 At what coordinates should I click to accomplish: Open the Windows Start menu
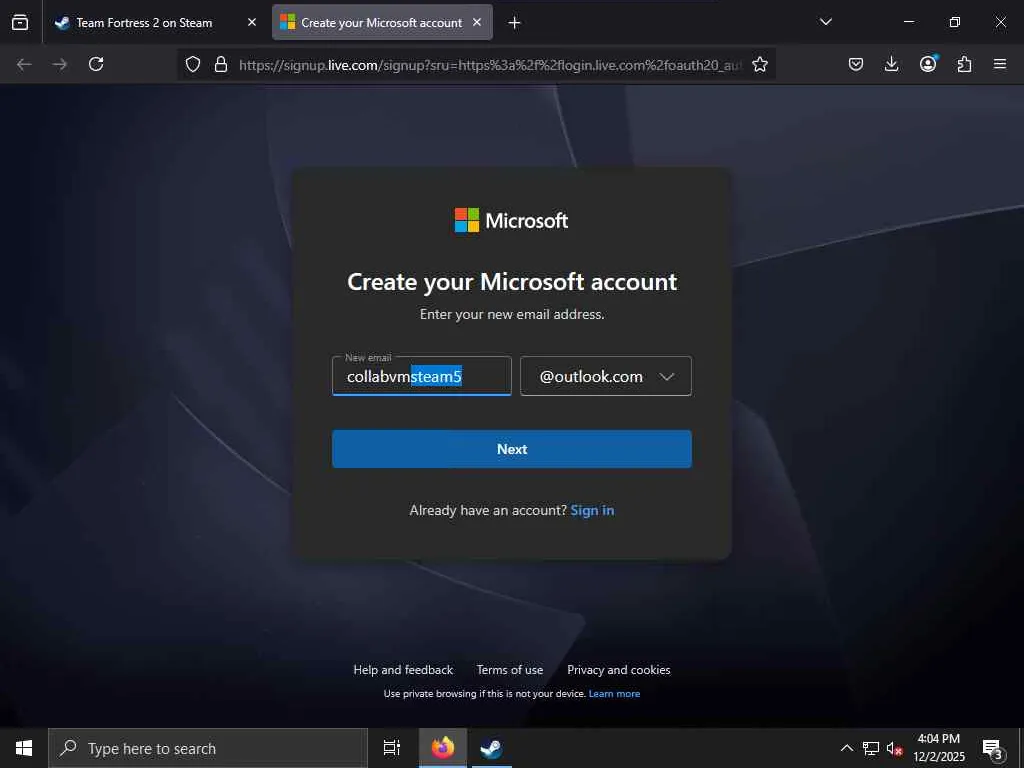[x=24, y=748]
